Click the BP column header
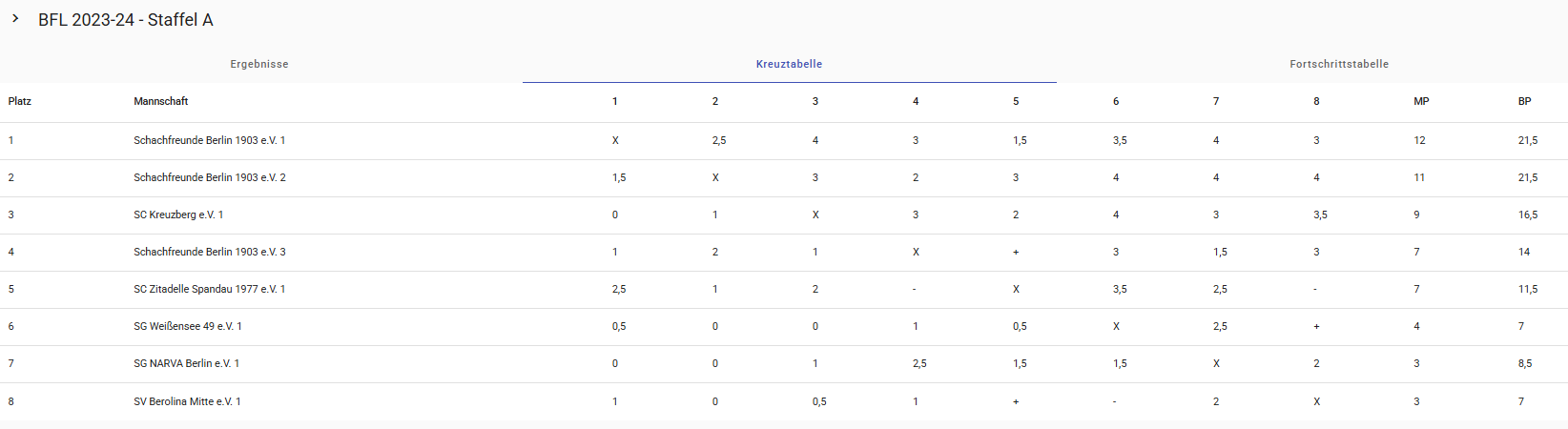1568x429 pixels. (x=1524, y=101)
